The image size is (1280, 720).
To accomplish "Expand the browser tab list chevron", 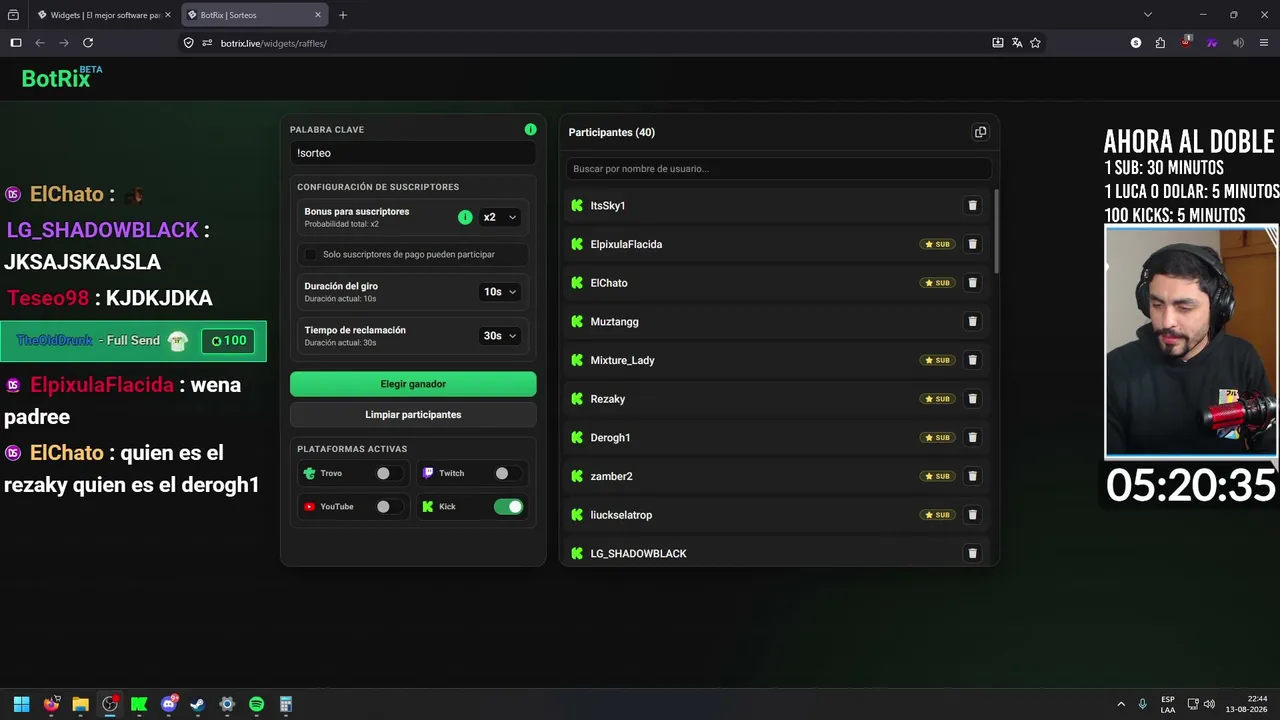I will (x=1147, y=15).
